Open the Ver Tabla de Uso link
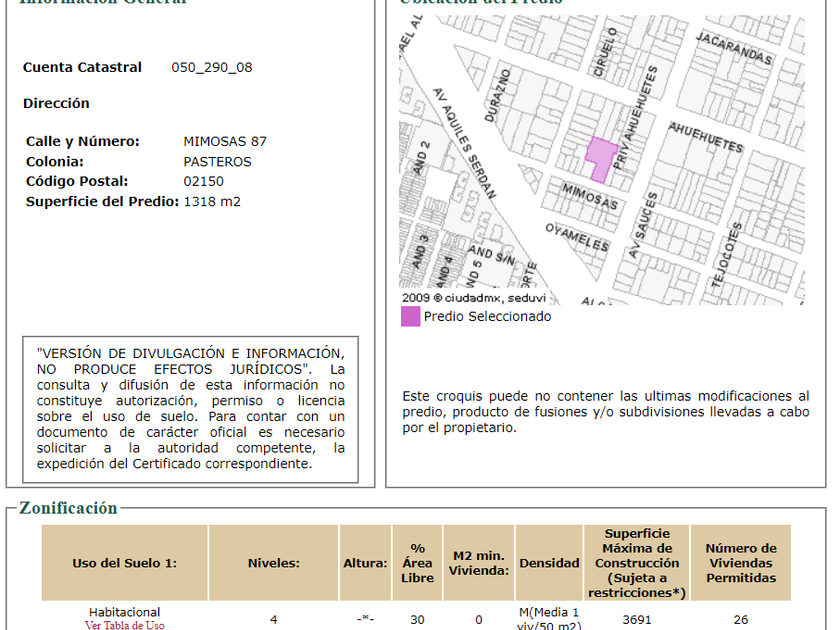 [x=125, y=625]
